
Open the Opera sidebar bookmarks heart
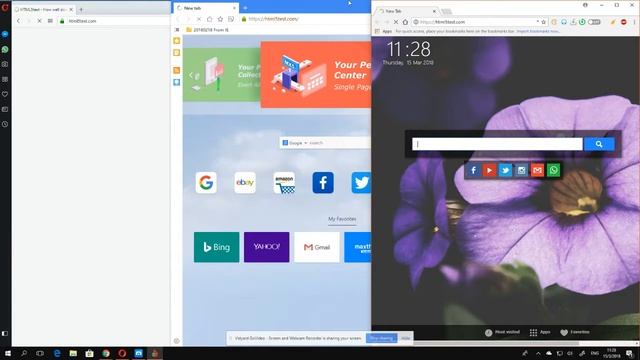coord(5,94)
